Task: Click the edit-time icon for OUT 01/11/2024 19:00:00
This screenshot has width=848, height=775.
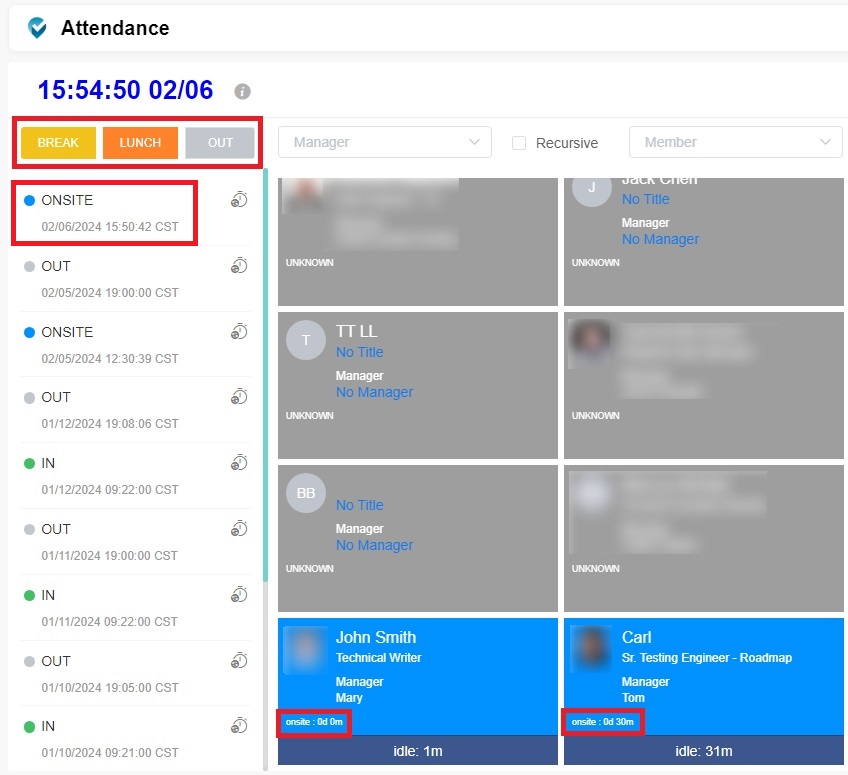Action: 238,529
